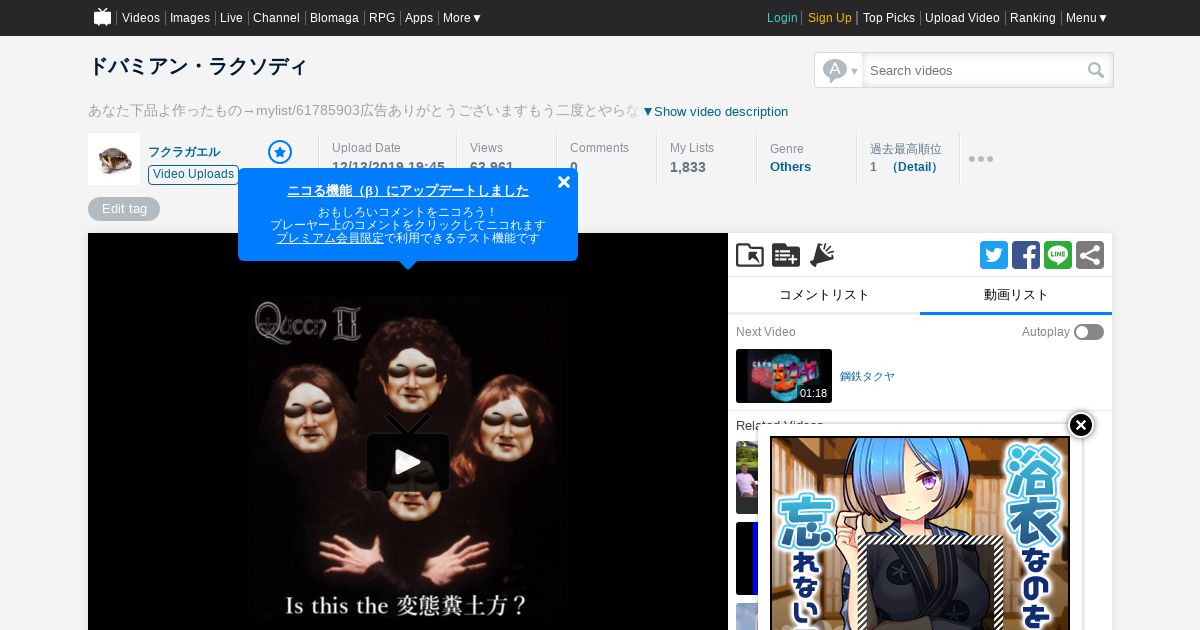Share the video on Twitter
The image size is (1200, 630).
click(994, 255)
